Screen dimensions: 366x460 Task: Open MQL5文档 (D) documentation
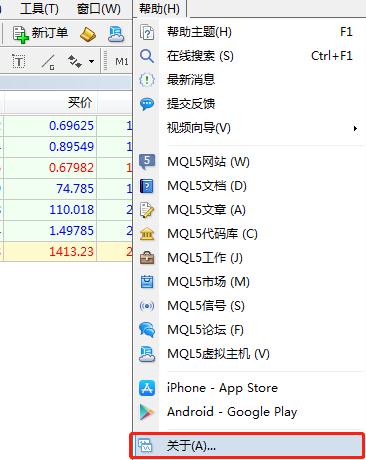coord(248,186)
